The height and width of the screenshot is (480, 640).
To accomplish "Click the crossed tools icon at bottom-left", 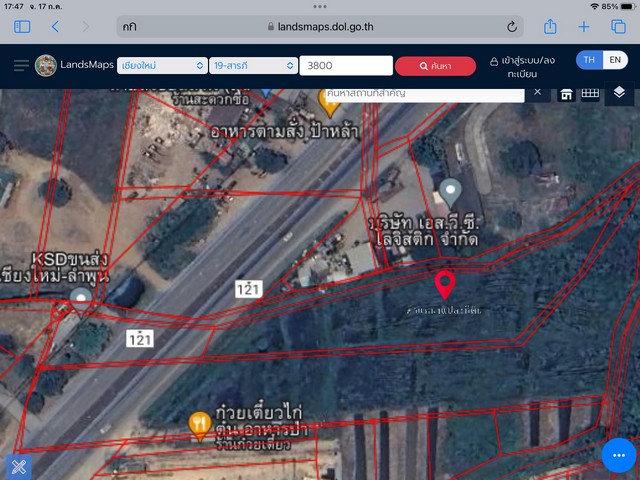I will click(17, 465).
